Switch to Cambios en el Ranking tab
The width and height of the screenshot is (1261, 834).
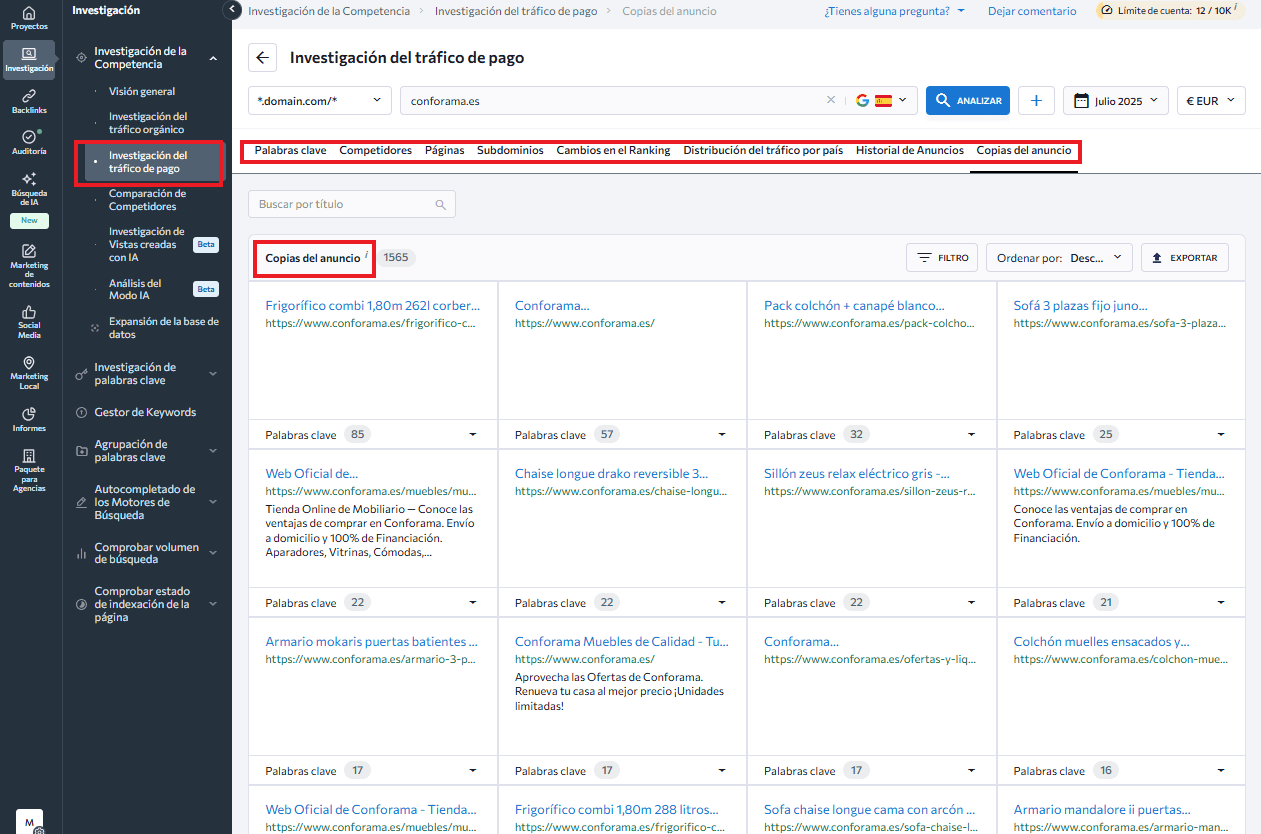(x=613, y=150)
